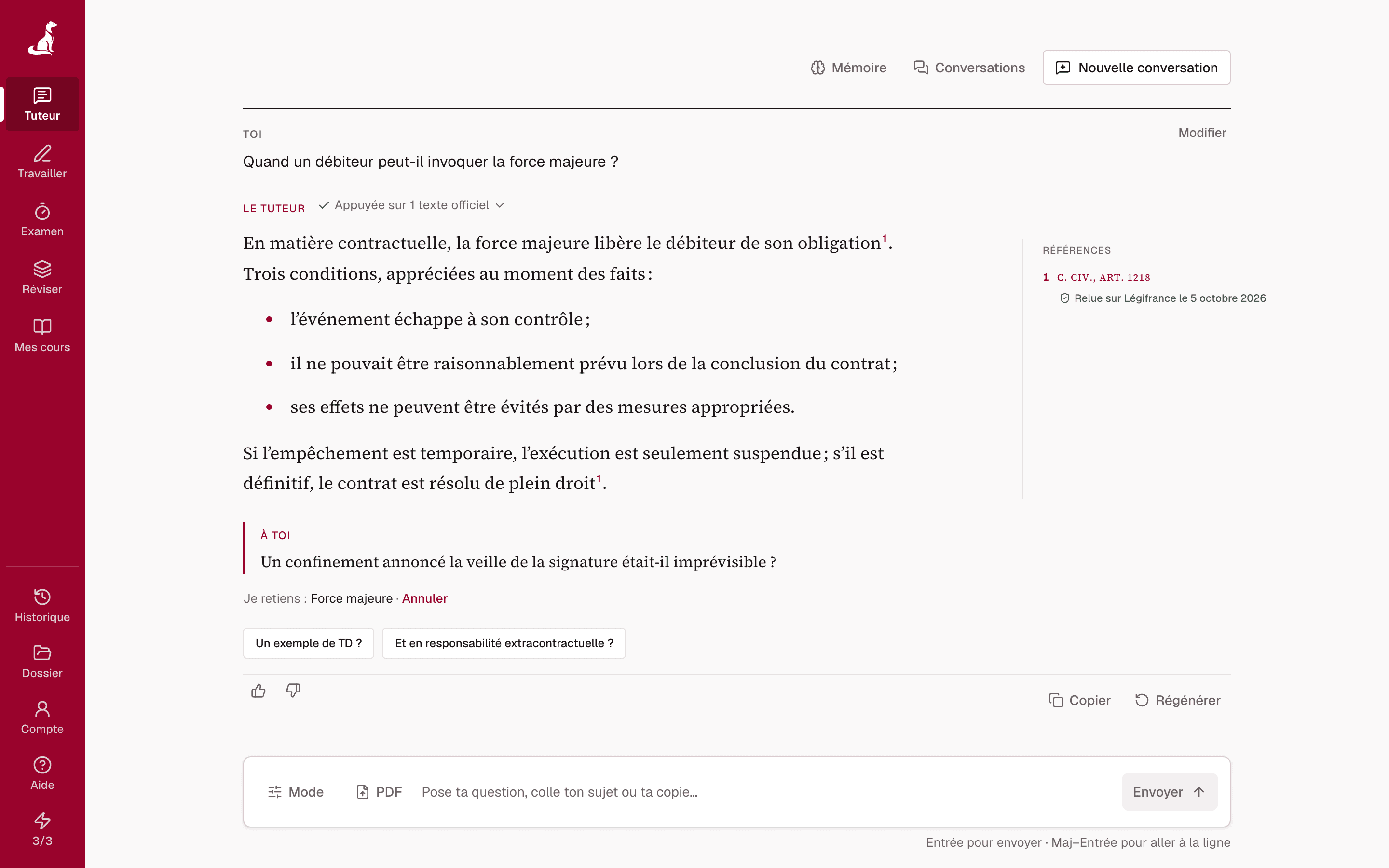Click first footnote marker after 'obligation'
The width and height of the screenshot is (1389, 868).
(x=885, y=238)
